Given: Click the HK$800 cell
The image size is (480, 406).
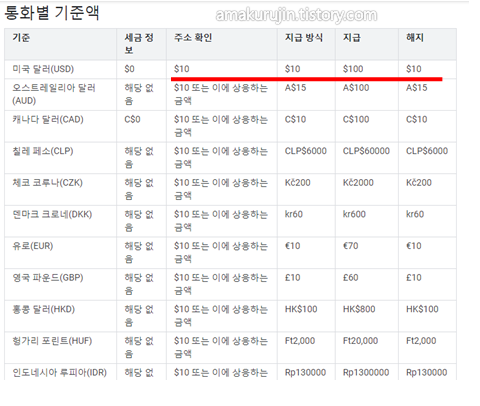Looking at the screenshot, I should 359,309.
